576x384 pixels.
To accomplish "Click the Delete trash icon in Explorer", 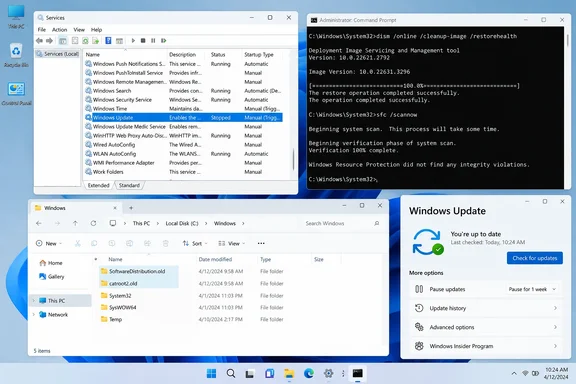I will (x=165, y=243).
